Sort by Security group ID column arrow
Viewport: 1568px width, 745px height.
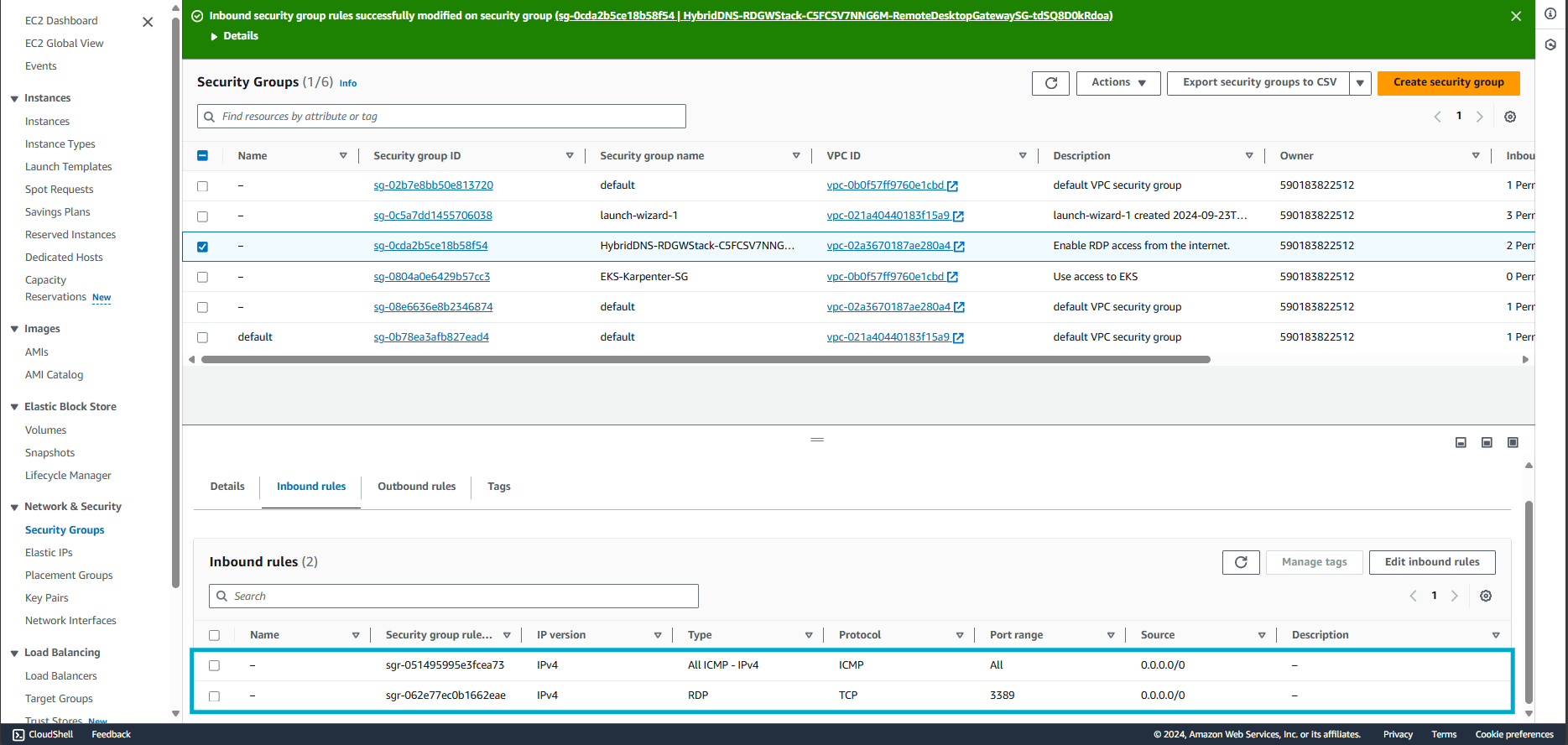pos(570,156)
